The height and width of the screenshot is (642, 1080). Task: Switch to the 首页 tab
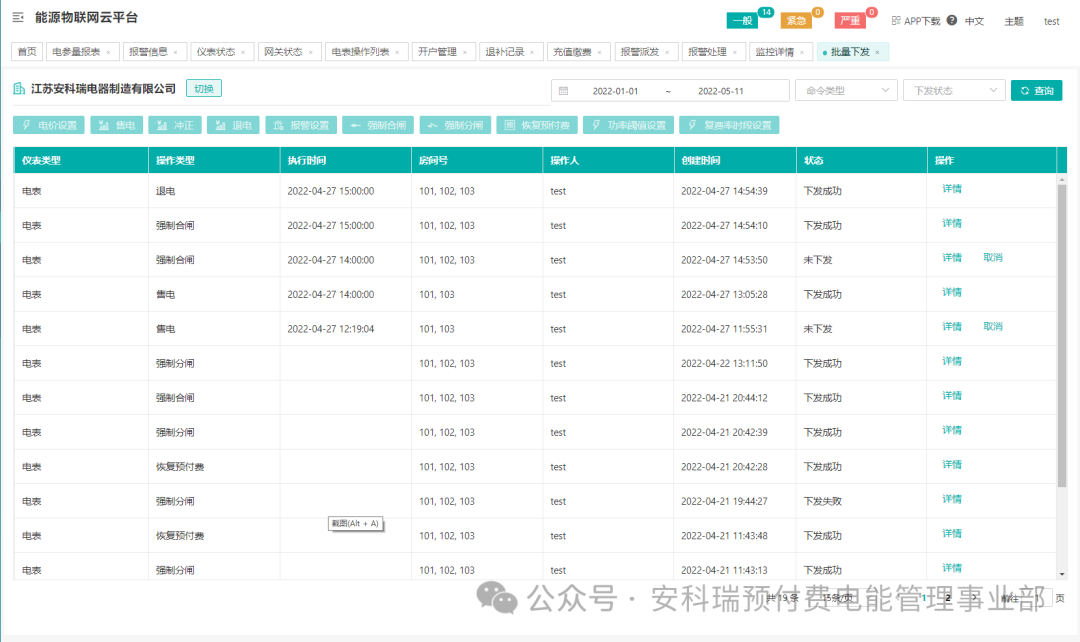point(27,52)
